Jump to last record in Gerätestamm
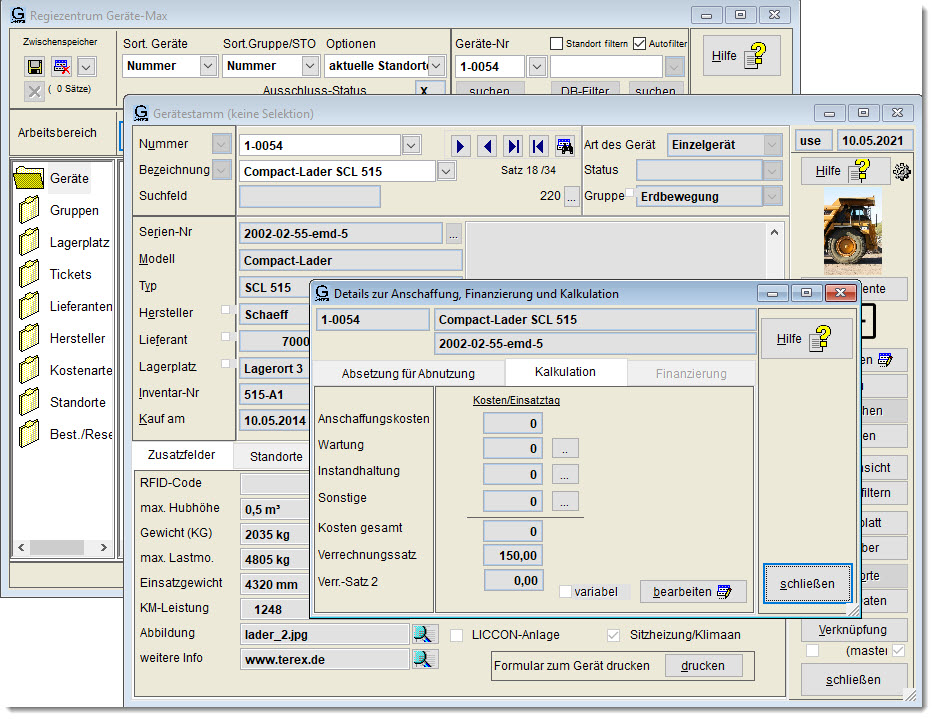Image resolution: width=934 pixels, height=719 pixels. click(x=513, y=146)
